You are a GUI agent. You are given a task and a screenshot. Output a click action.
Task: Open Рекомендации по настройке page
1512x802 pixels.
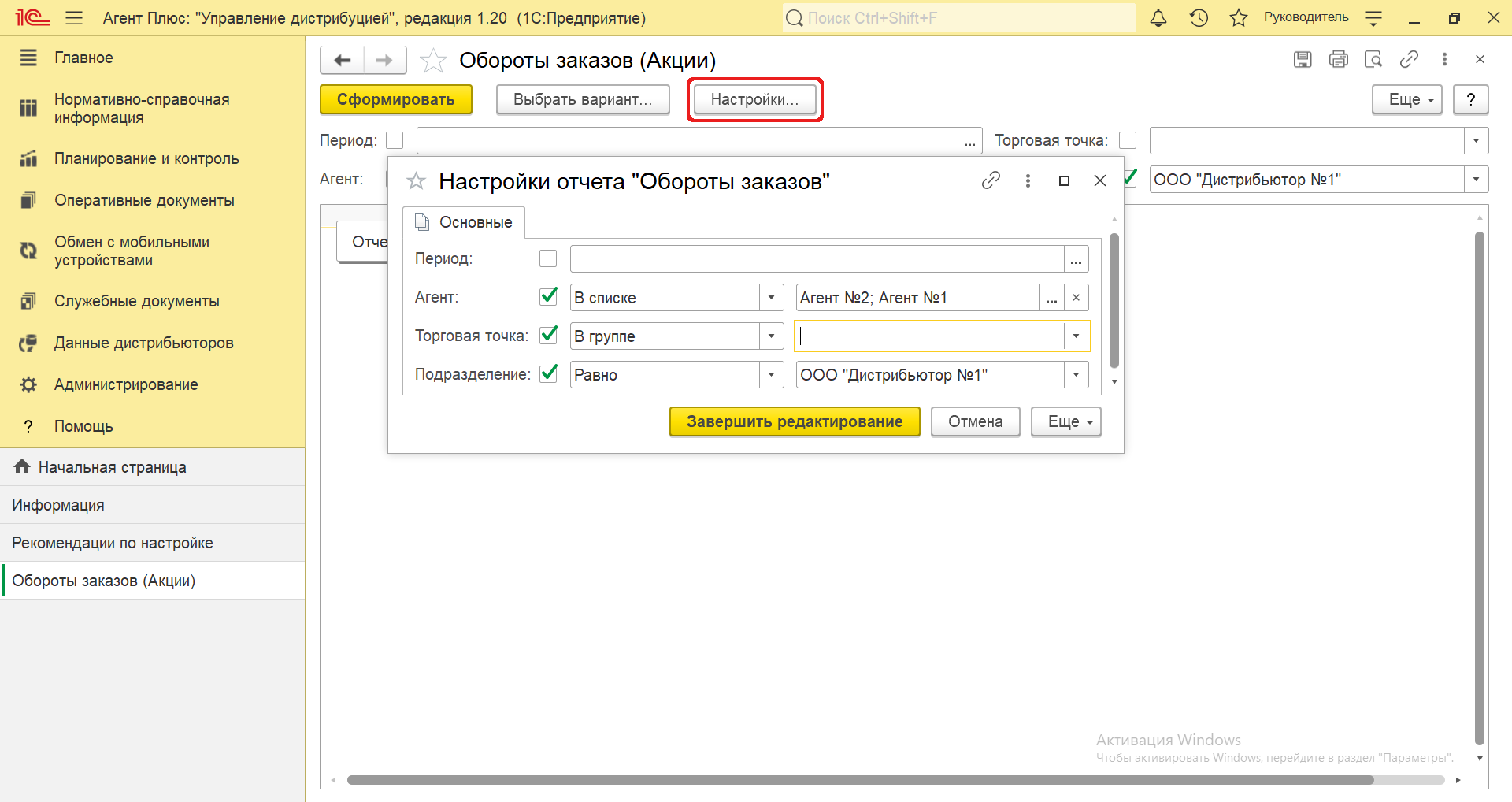(152, 543)
